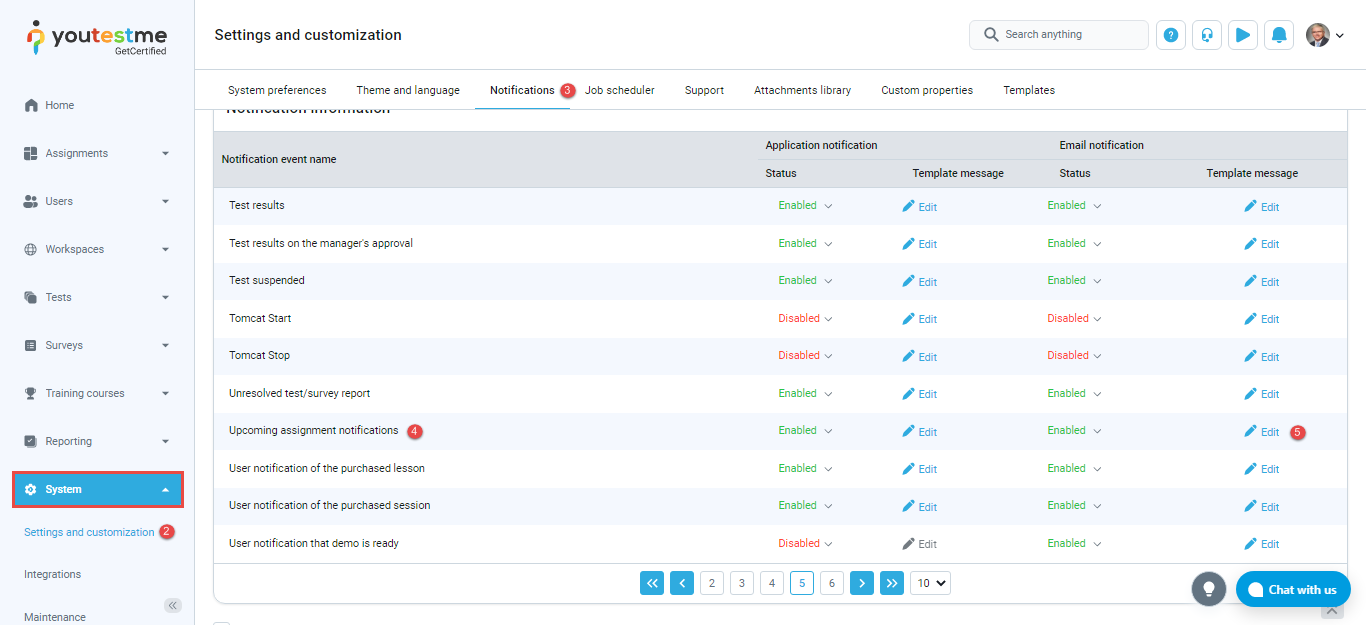
Task: Open the Chat with us button
Action: click(1293, 589)
